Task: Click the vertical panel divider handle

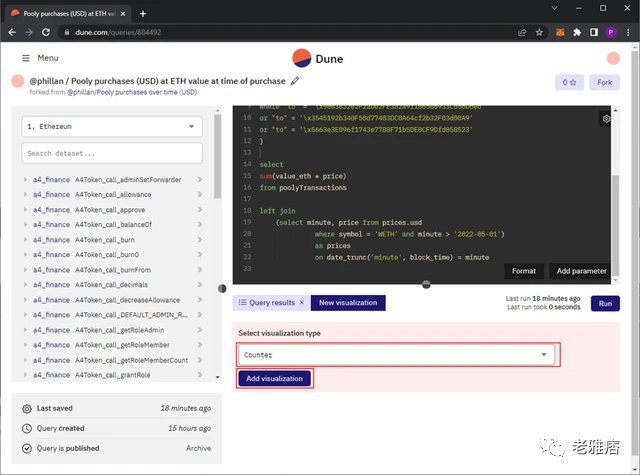Action: tap(222, 289)
